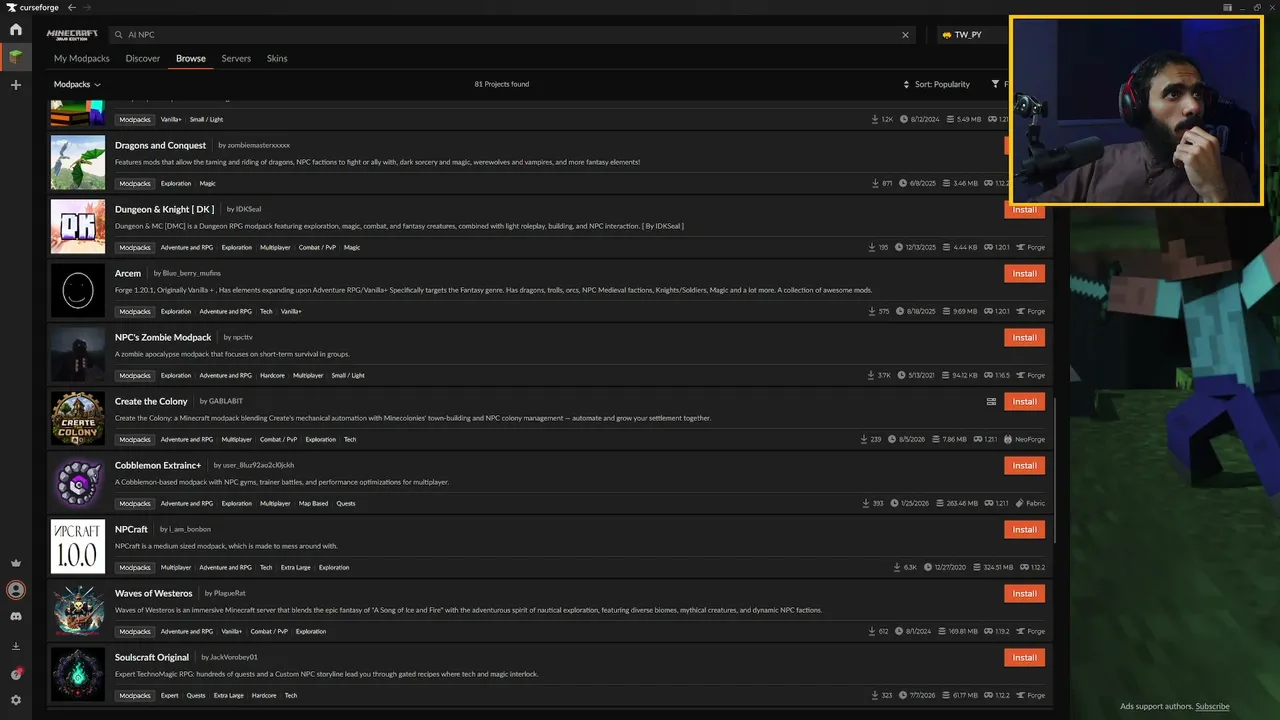The height and width of the screenshot is (720, 1280).
Task: Open author link JackVorobey01
Action: [234, 658]
